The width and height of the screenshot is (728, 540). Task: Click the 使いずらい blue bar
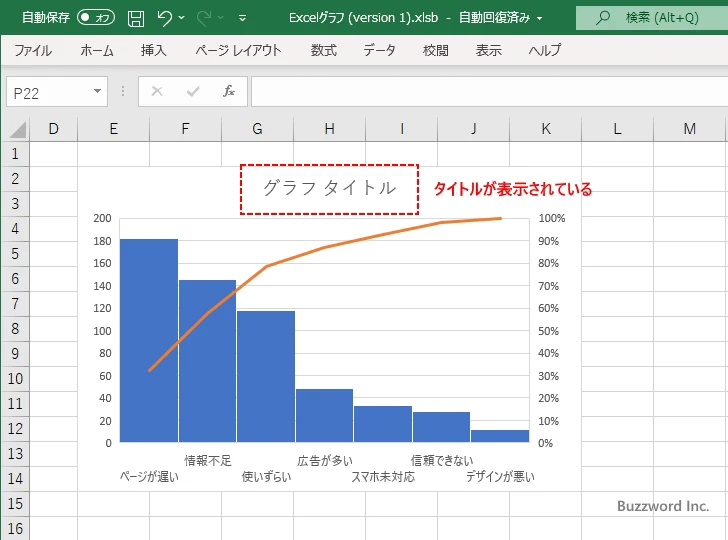pyautogui.click(x=266, y=377)
